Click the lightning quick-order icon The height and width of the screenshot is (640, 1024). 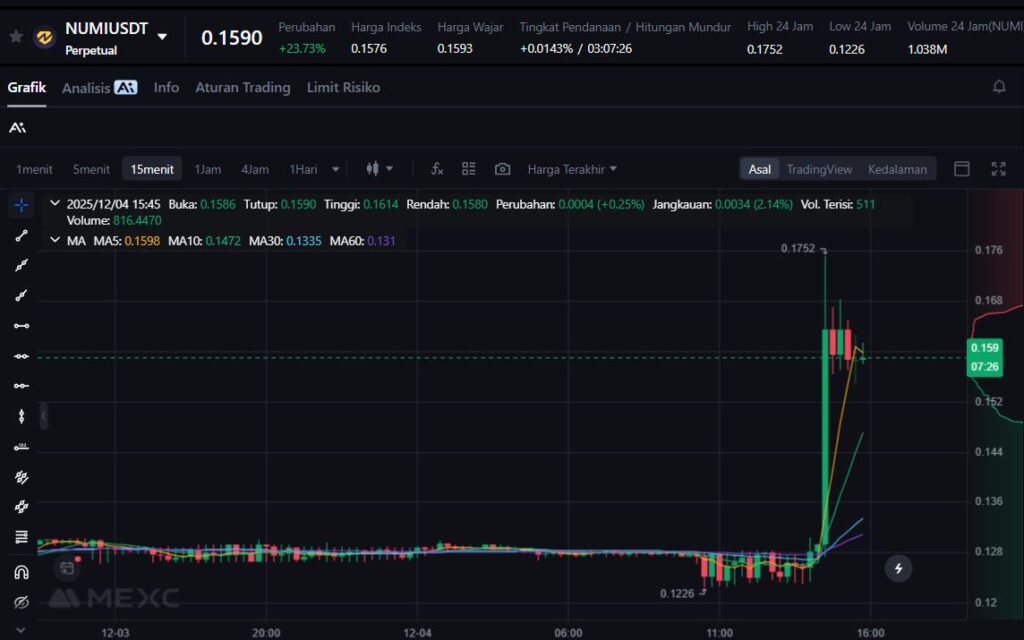[898, 568]
